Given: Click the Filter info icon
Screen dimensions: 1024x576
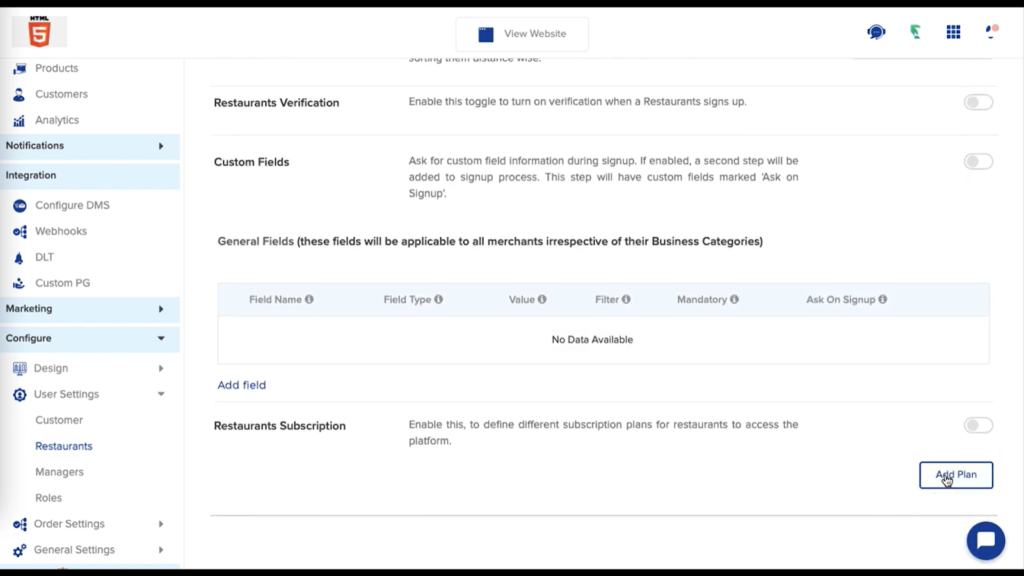Looking at the screenshot, I should pos(626,299).
